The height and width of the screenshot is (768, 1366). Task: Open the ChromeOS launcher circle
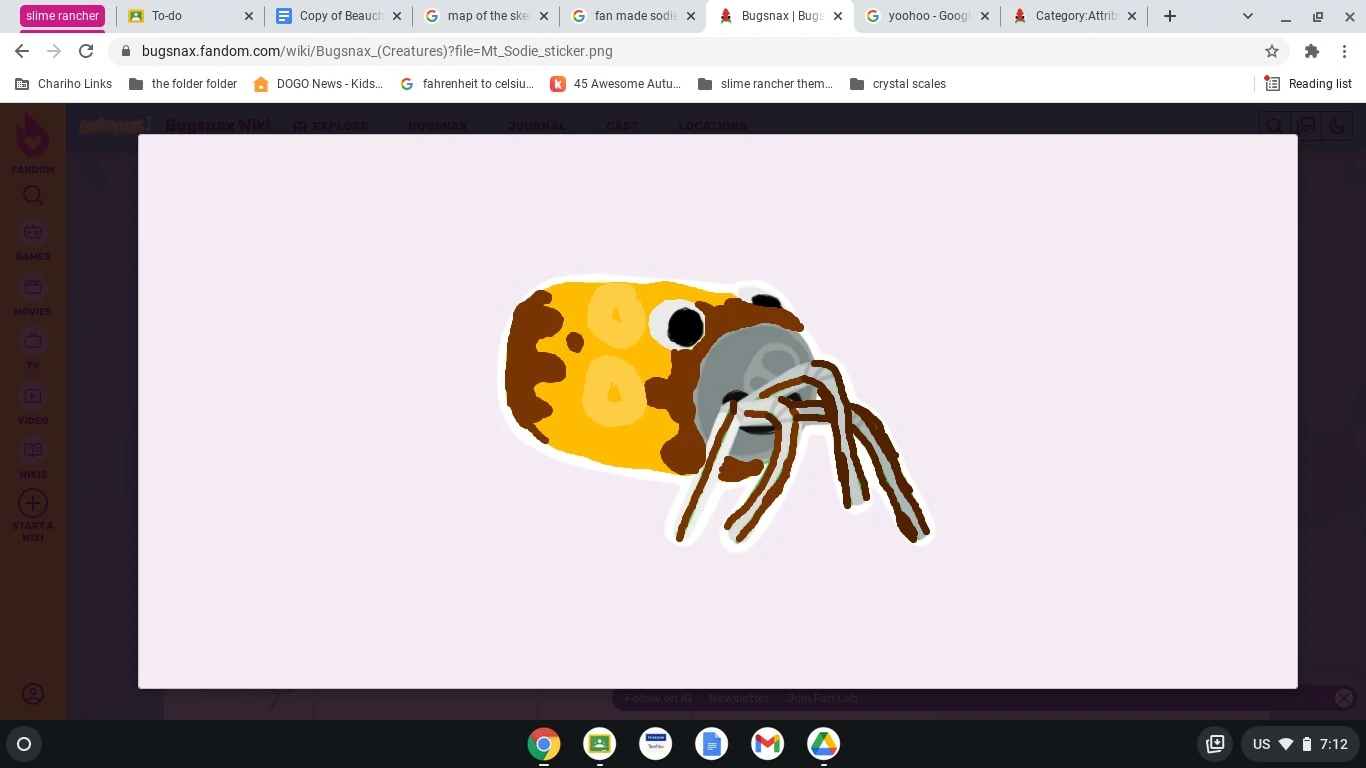(x=24, y=744)
